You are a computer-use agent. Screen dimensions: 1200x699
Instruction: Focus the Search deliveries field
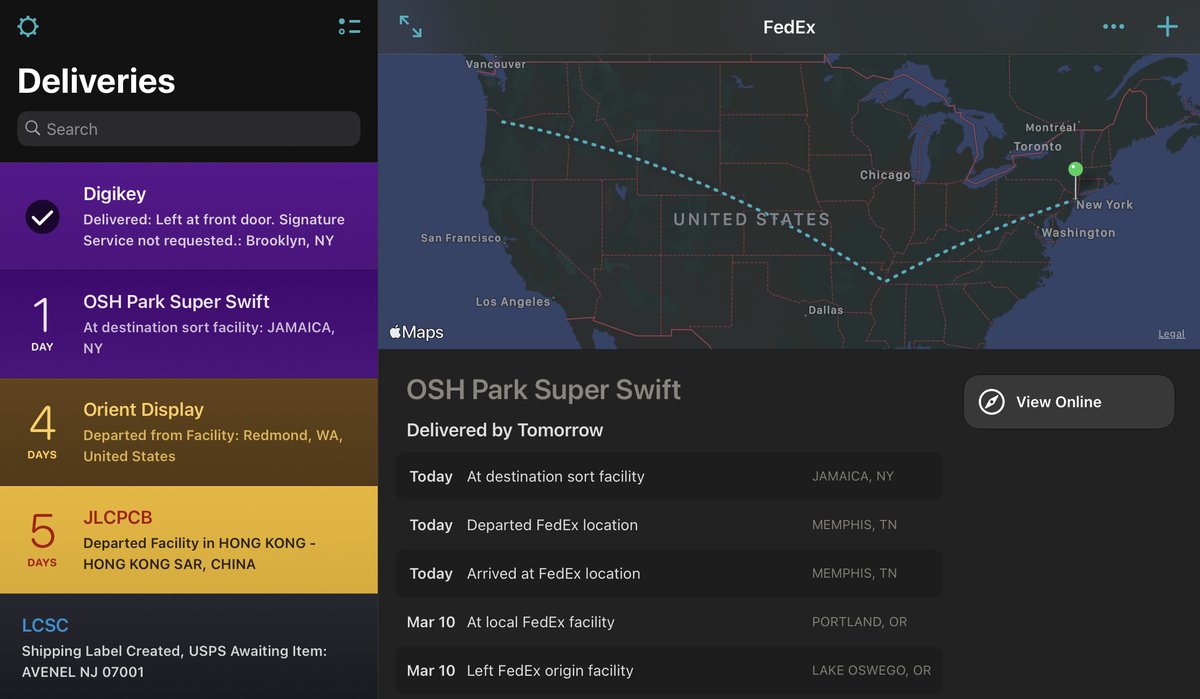click(189, 128)
